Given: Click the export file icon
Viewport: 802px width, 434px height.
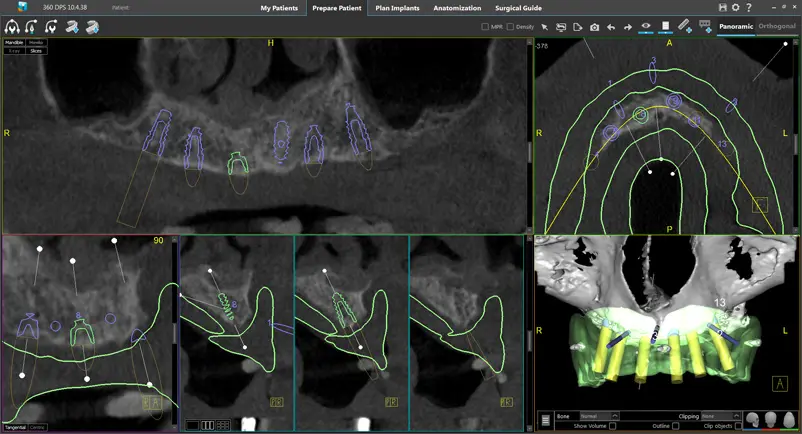Looking at the screenshot, I should pos(577,27).
